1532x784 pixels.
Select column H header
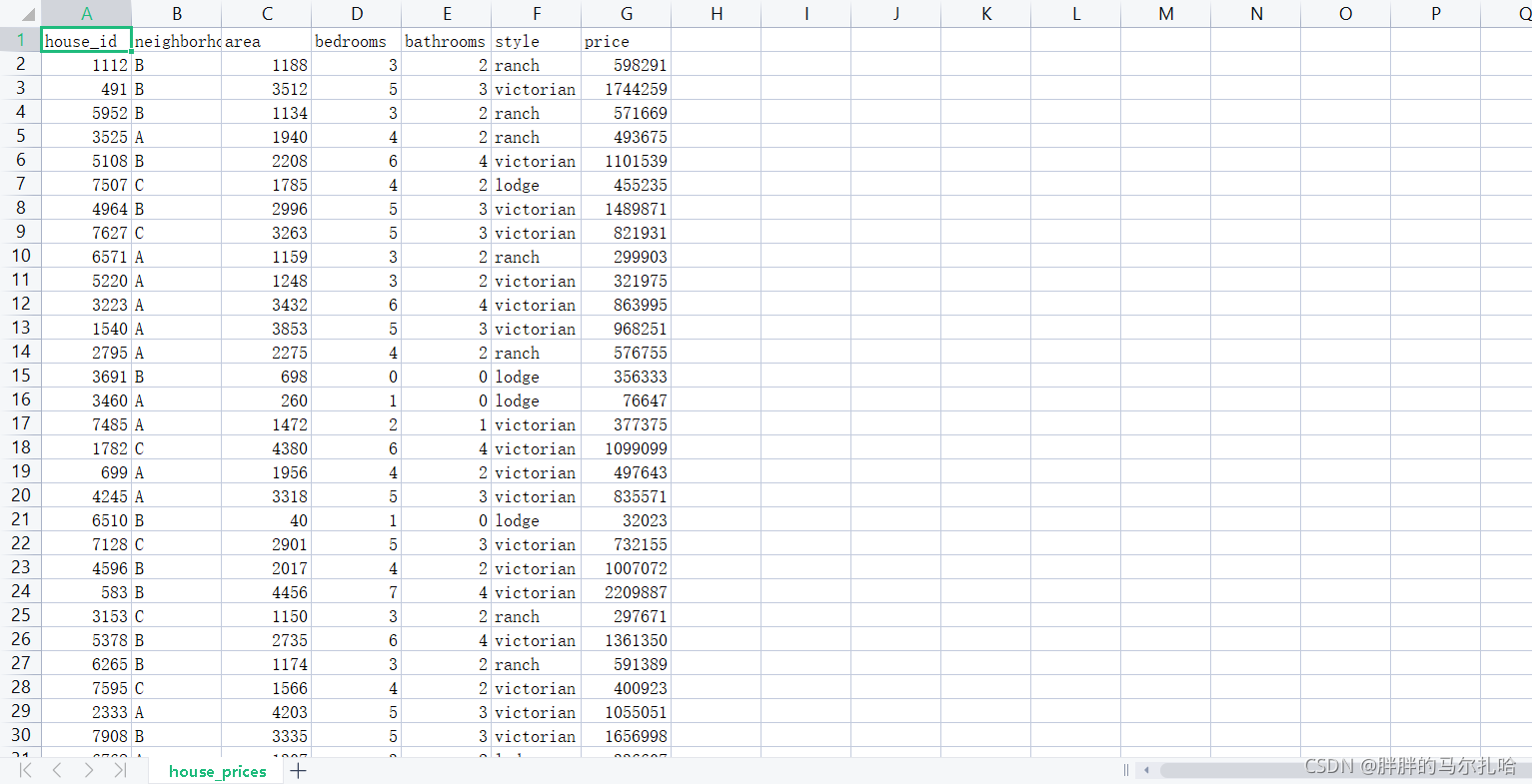point(717,14)
